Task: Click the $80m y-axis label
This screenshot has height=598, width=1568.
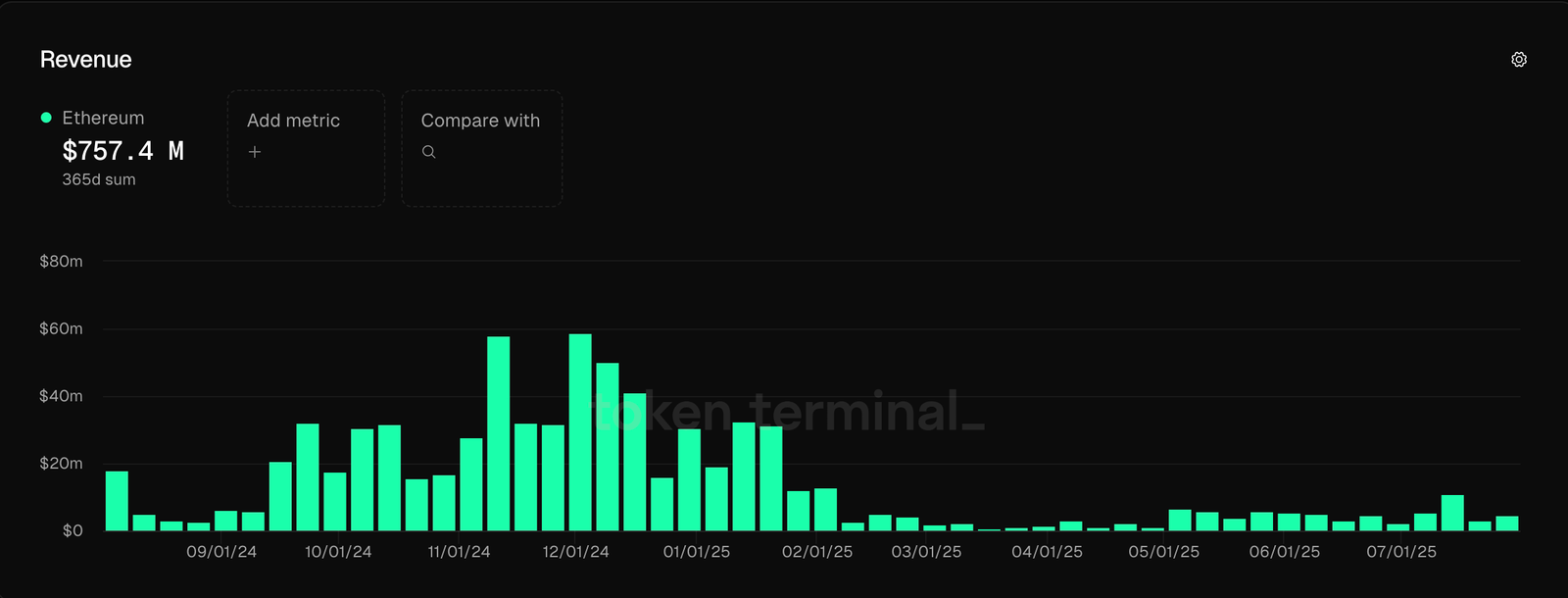Action: [61, 262]
